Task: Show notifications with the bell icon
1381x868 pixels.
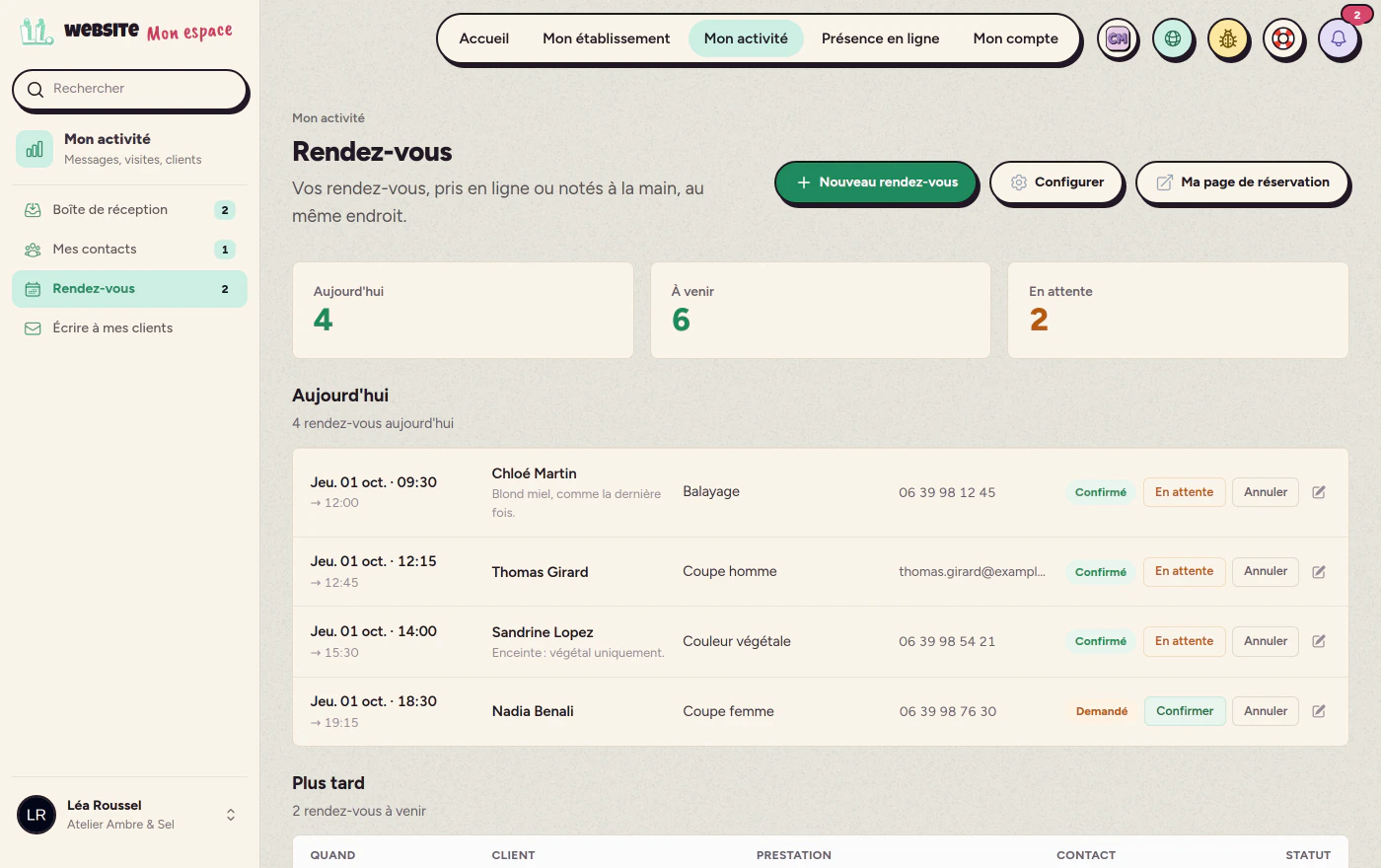Action: [1339, 39]
